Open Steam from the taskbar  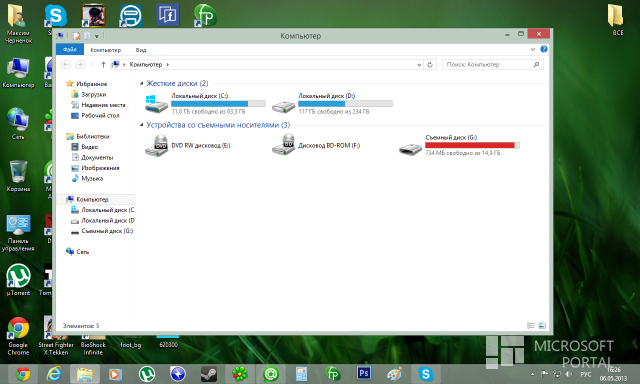pyautogui.click(x=209, y=374)
